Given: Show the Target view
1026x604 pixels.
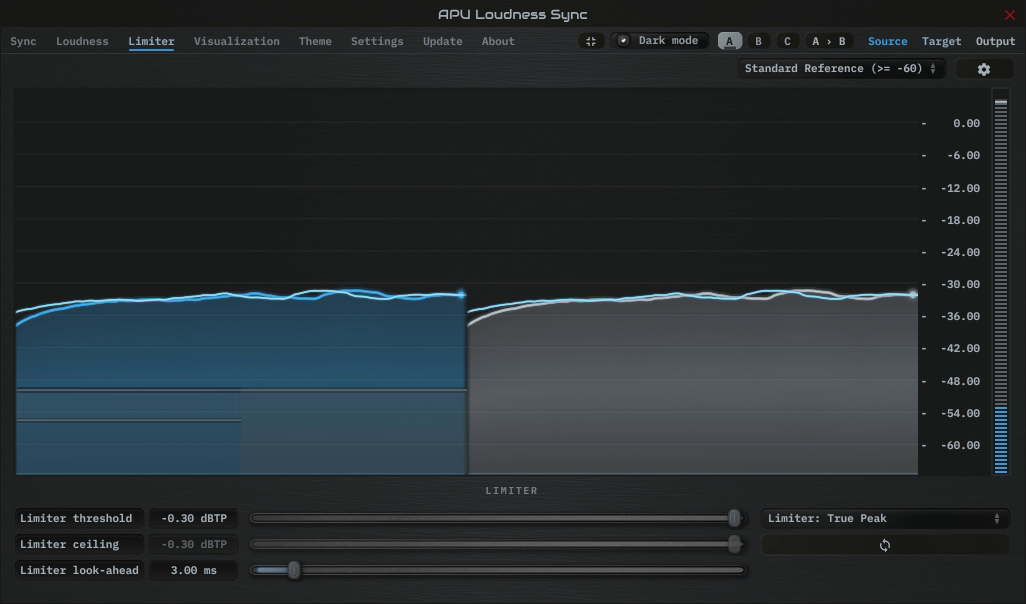Looking at the screenshot, I should [942, 41].
